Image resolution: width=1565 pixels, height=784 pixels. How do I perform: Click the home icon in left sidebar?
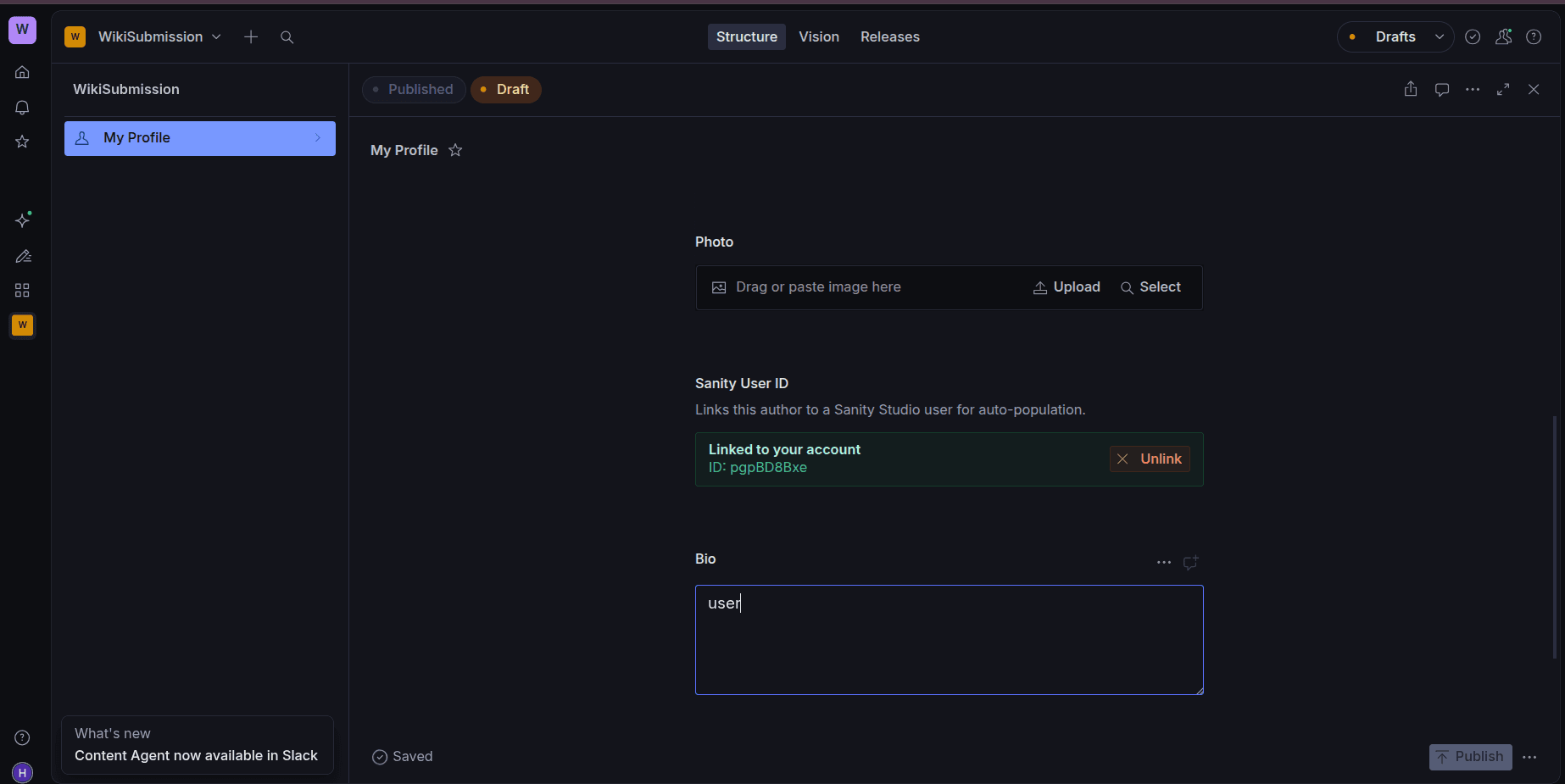click(23, 72)
